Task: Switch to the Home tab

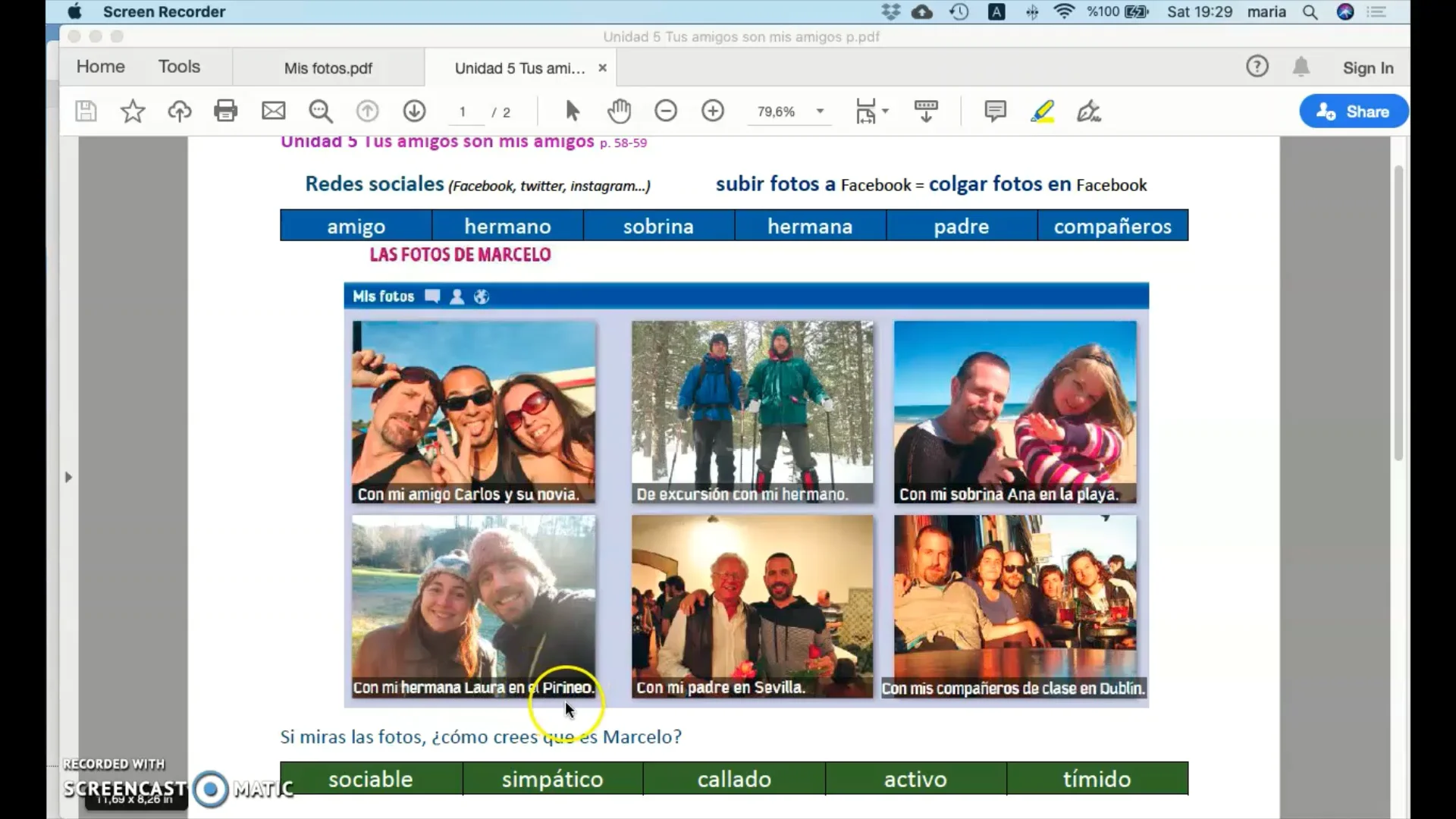Action: (100, 67)
